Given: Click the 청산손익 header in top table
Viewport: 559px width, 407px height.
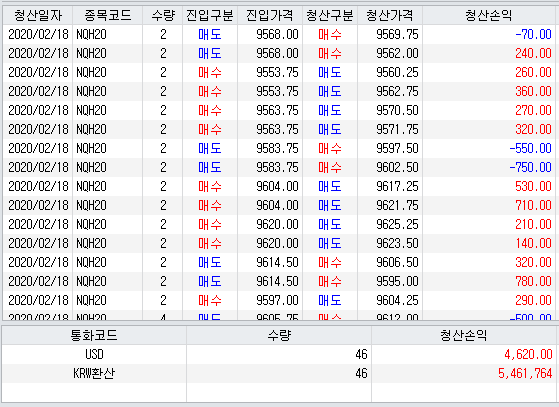Looking at the screenshot, I should point(489,15).
